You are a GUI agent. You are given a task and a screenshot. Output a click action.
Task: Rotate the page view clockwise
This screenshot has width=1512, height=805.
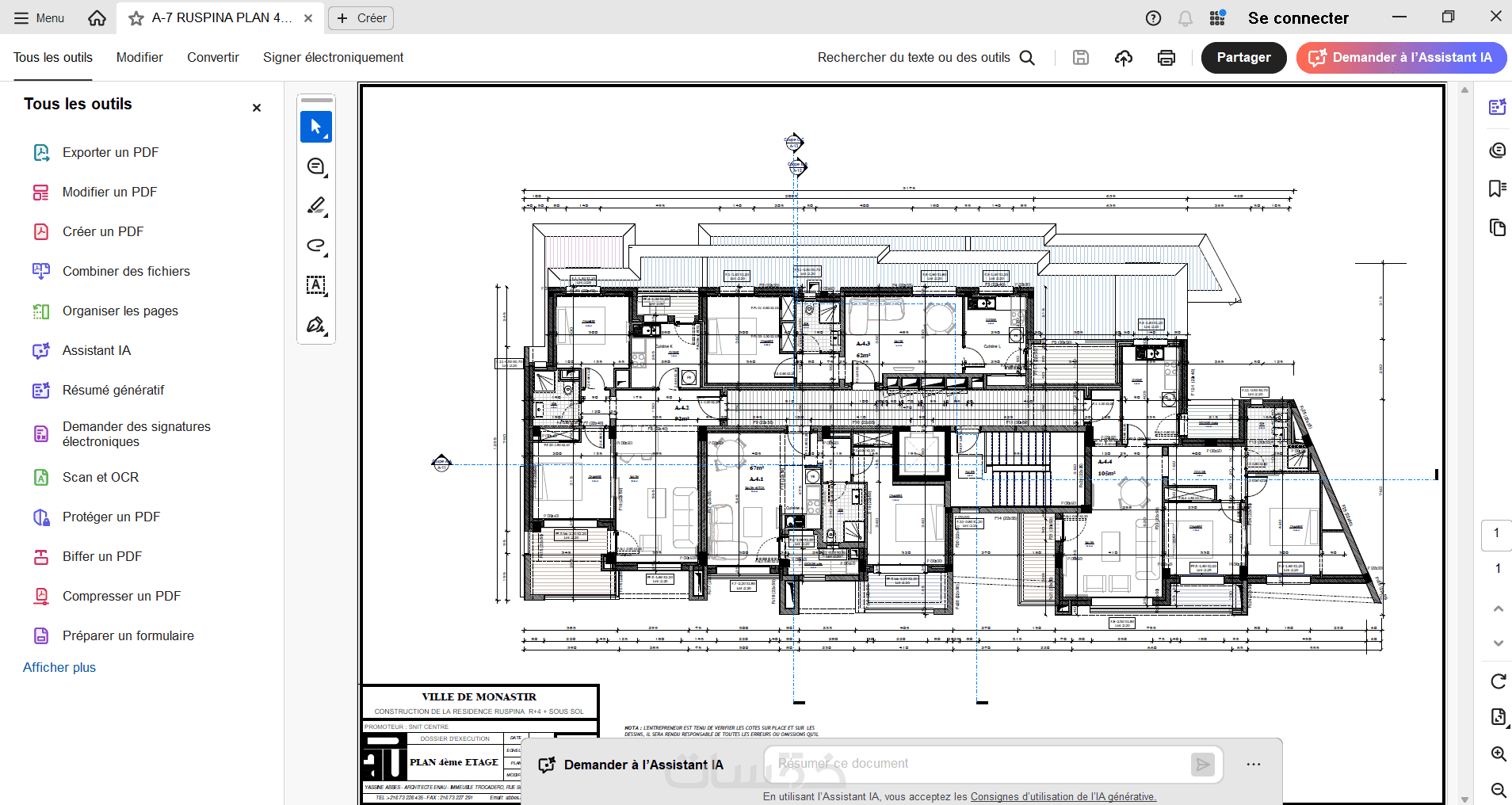(x=1498, y=681)
